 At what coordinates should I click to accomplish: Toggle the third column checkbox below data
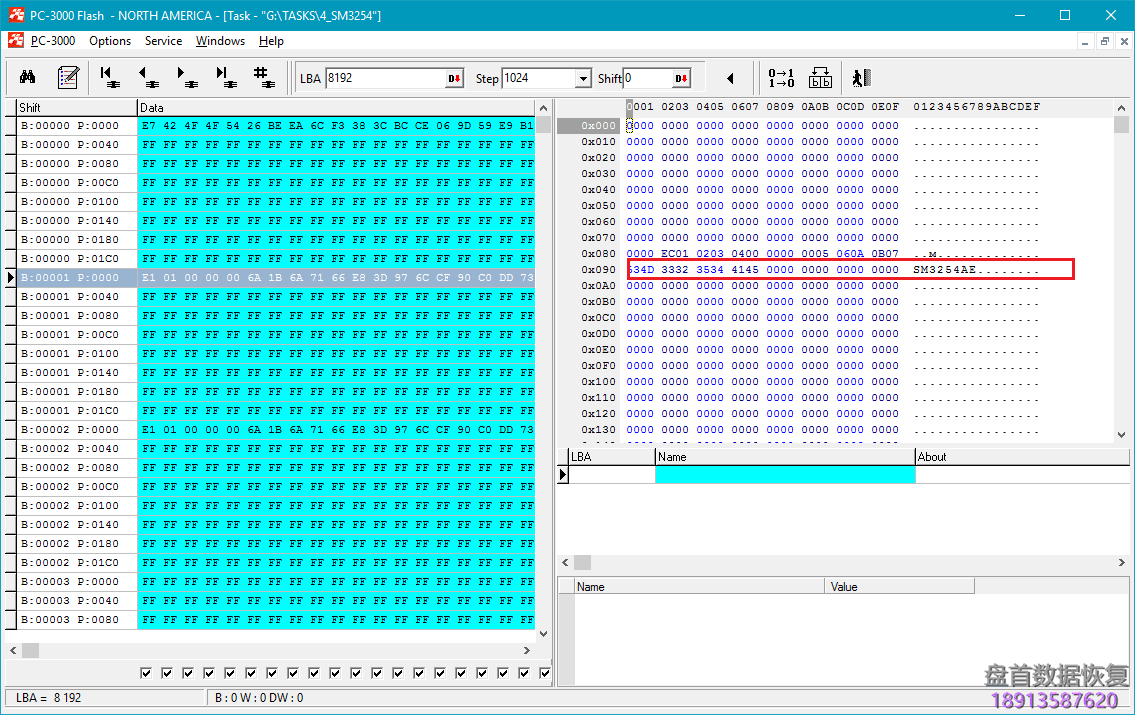click(x=188, y=673)
